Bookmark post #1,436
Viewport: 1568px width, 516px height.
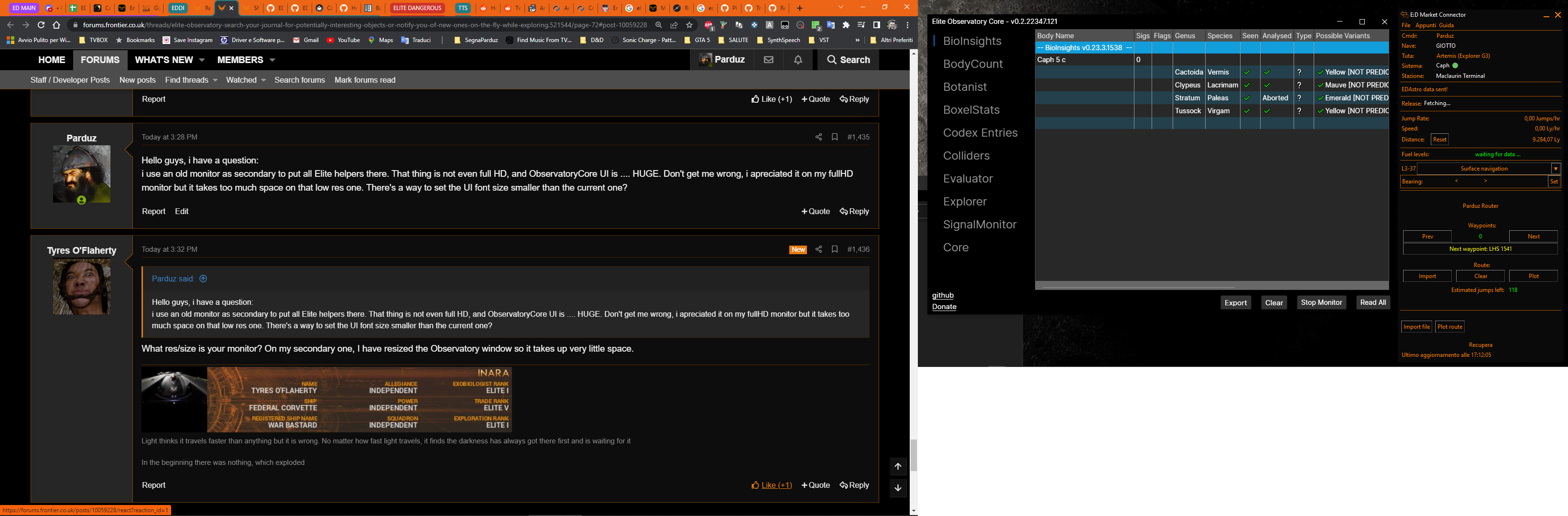[x=835, y=249]
